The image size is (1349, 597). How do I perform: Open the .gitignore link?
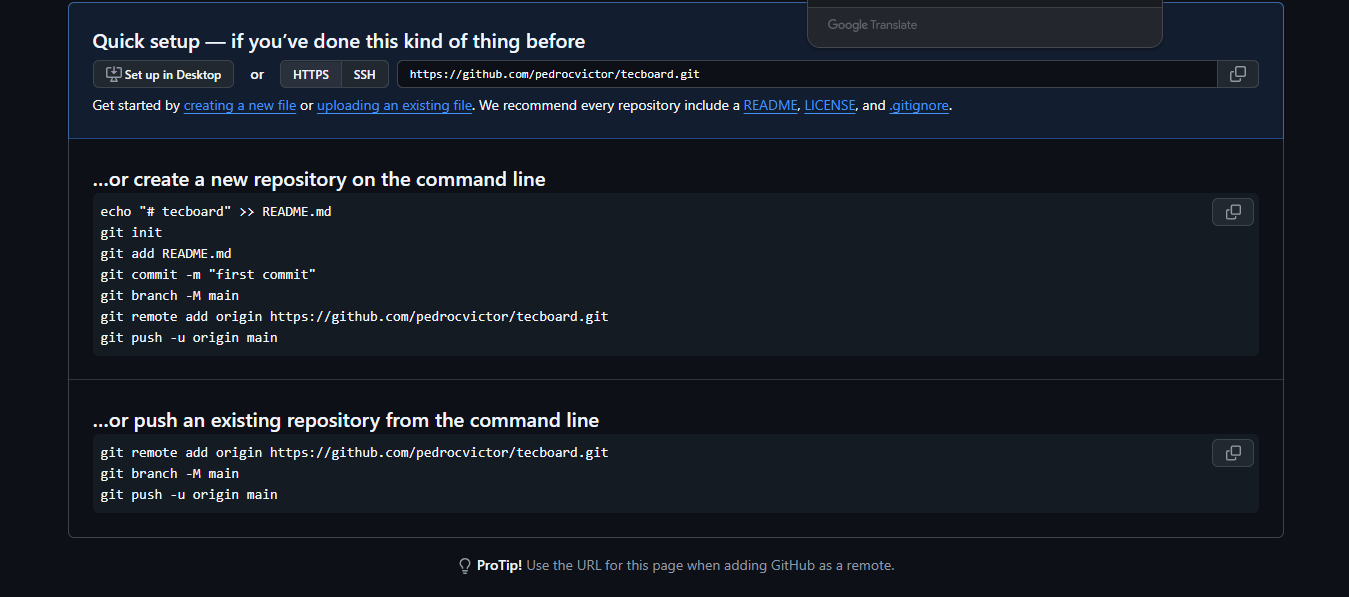pyautogui.click(x=919, y=105)
